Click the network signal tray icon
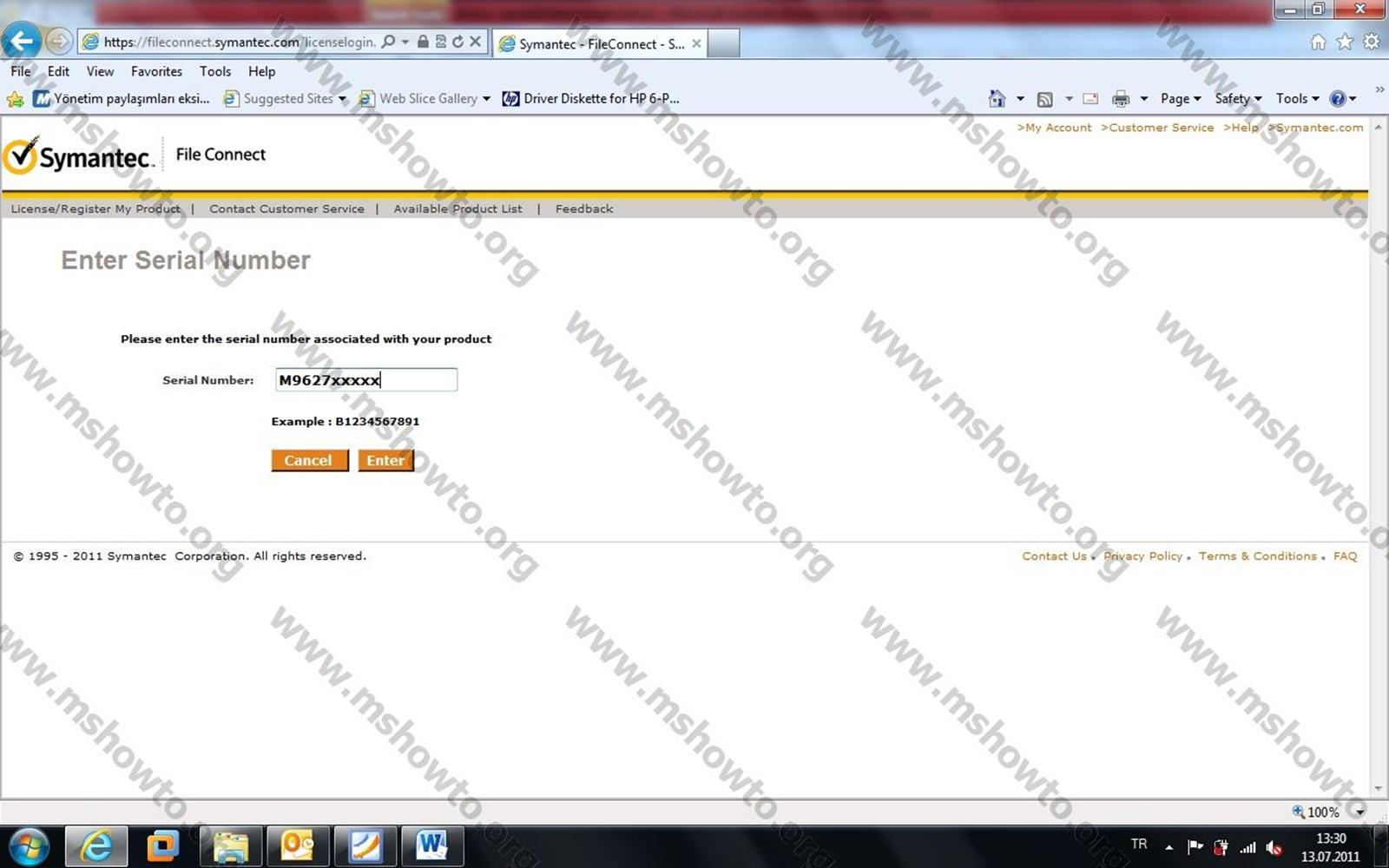The image size is (1389, 868). click(1247, 847)
